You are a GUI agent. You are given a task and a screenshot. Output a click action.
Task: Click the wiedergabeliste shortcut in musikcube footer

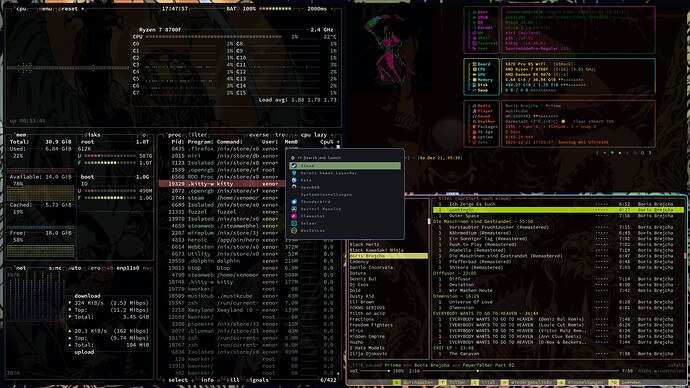[x=526, y=382]
